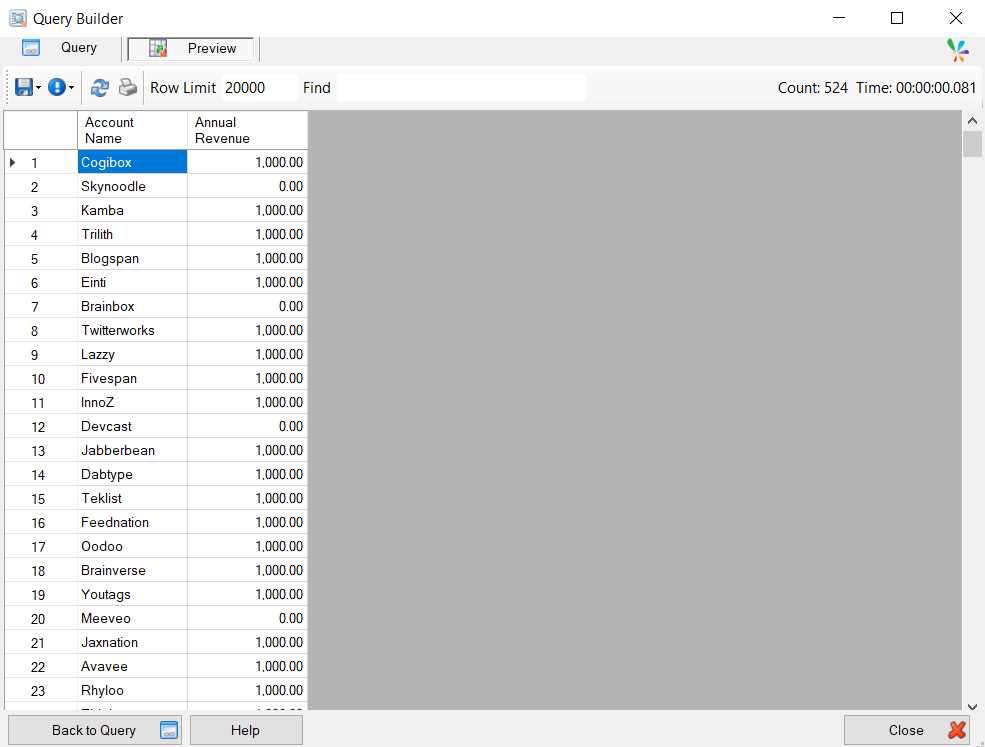Select the InnoZ cell
The image size is (985, 747).
(133, 402)
